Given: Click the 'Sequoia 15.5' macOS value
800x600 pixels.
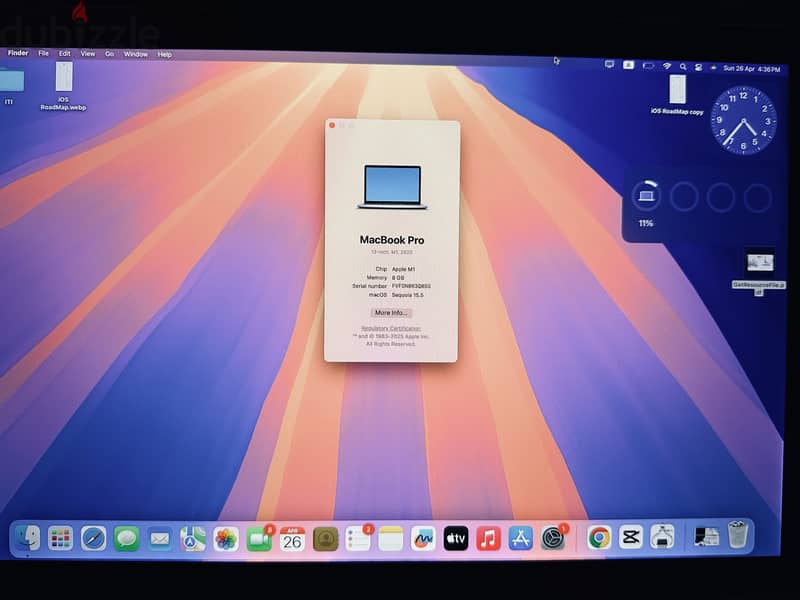Looking at the screenshot, I should pyautogui.click(x=407, y=295).
